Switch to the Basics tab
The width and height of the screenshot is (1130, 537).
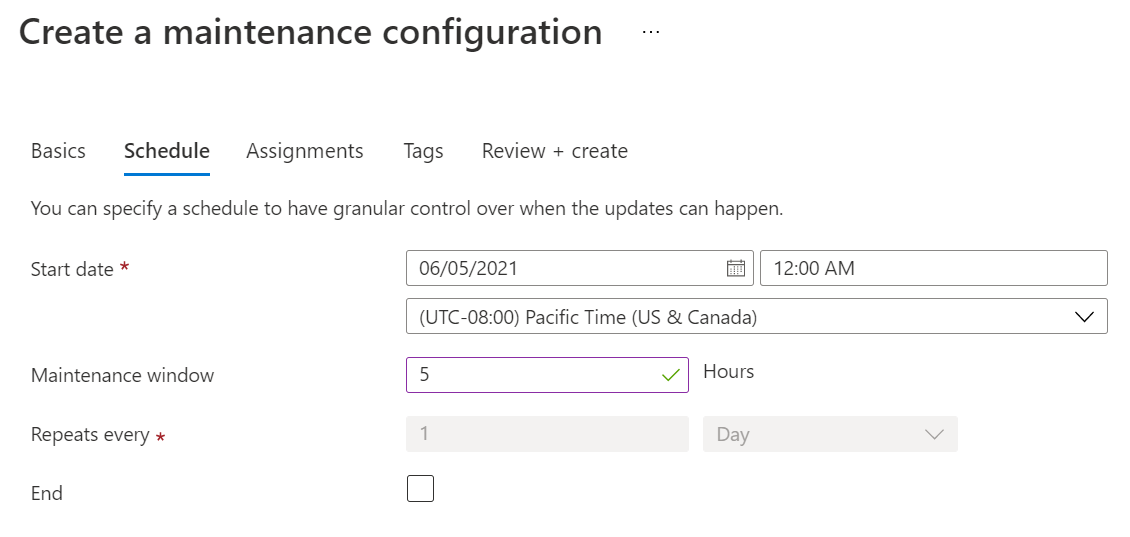coord(58,151)
